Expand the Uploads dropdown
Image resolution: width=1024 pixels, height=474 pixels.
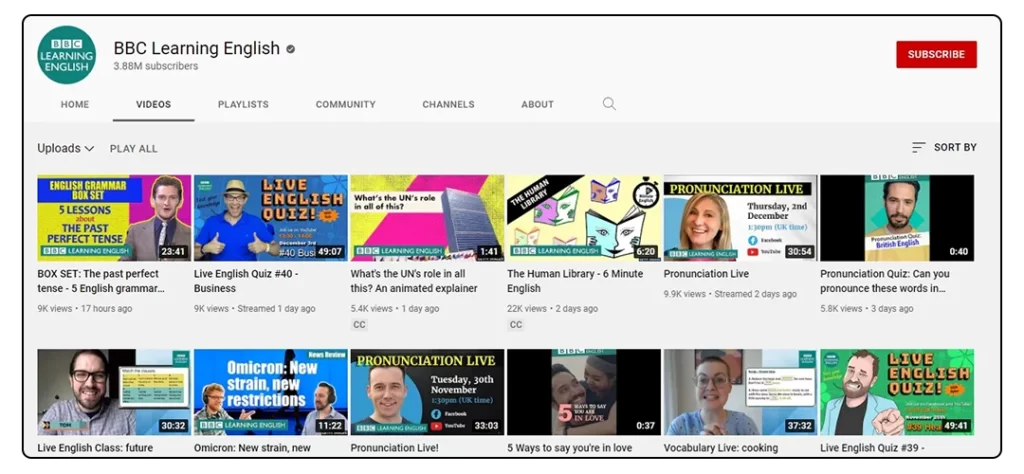(x=65, y=148)
